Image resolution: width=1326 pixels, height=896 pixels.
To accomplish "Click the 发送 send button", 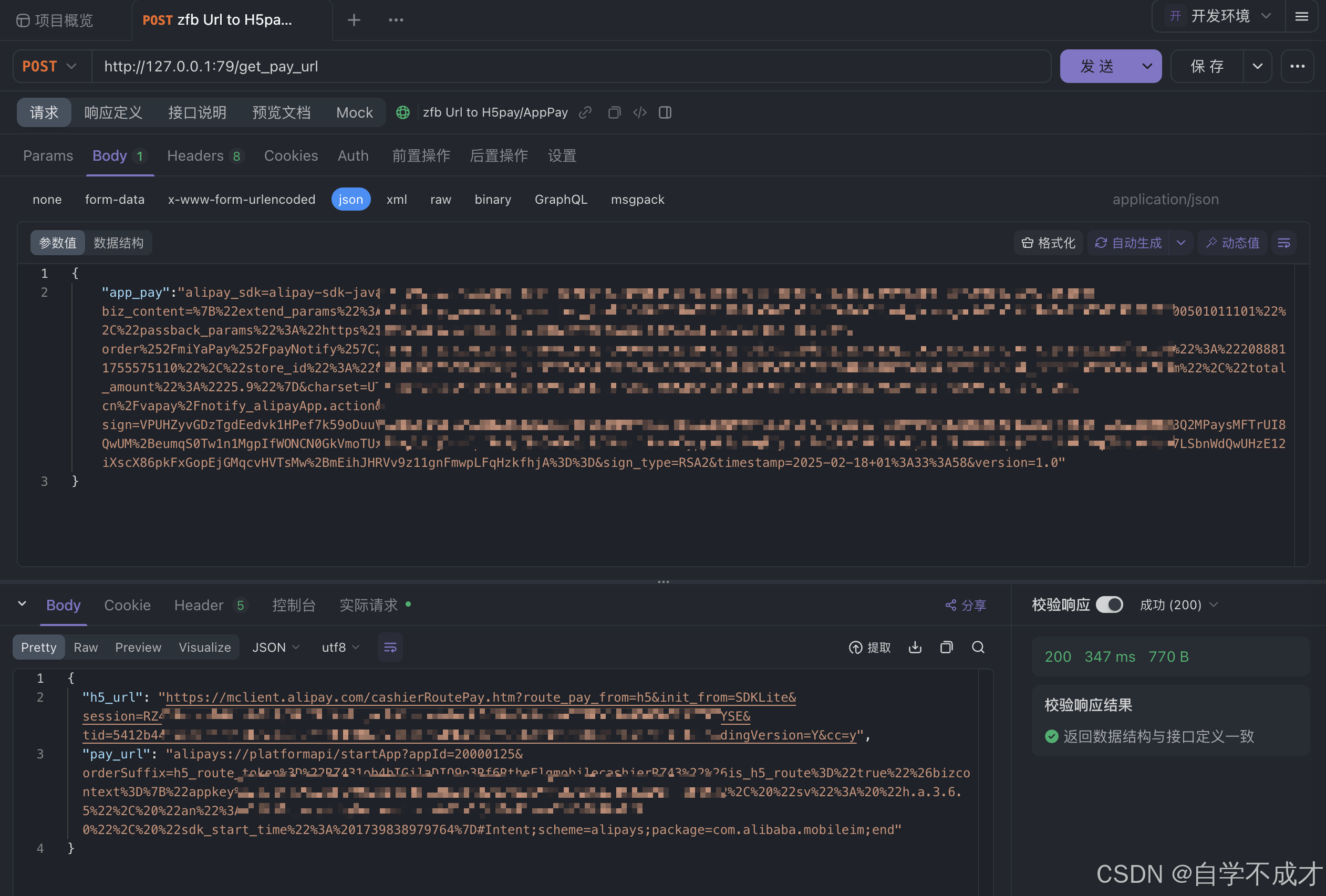I will pyautogui.click(x=1096, y=66).
